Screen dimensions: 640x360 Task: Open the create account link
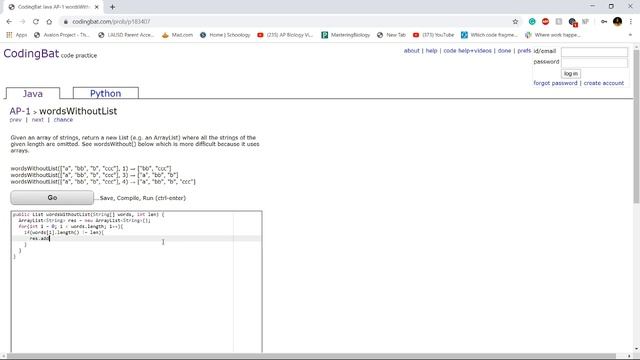pyautogui.click(x=604, y=83)
